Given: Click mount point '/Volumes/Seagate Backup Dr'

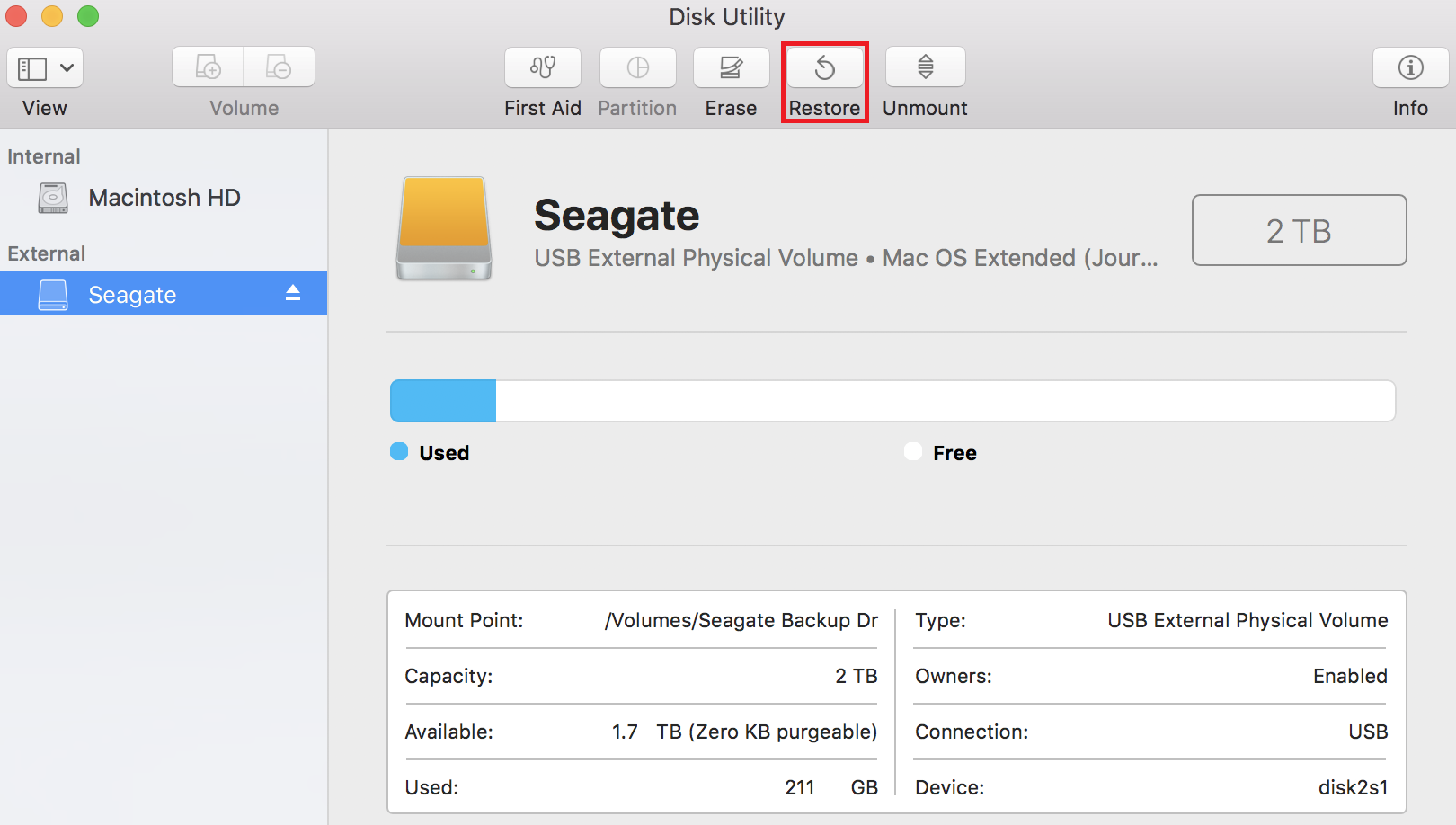Looking at the screenshot, I should 741,620.
